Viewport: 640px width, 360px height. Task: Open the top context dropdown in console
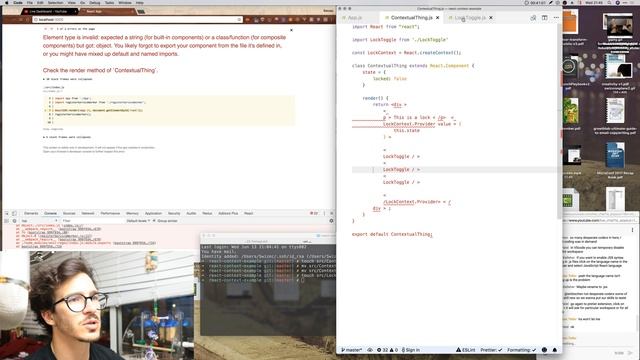(x=39, y=221)
